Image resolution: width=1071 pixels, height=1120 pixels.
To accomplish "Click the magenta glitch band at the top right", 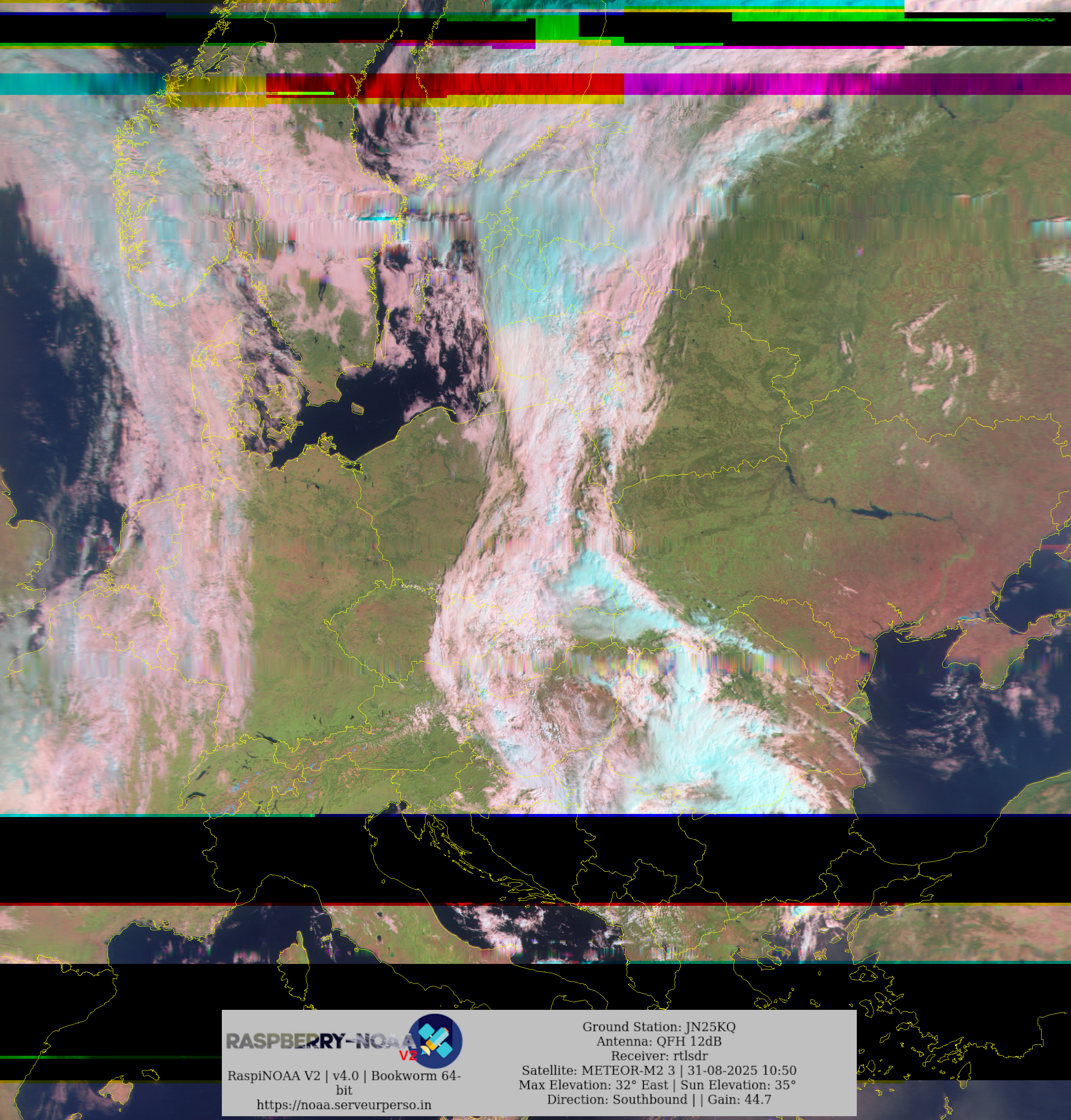I will tap(799, 84).
